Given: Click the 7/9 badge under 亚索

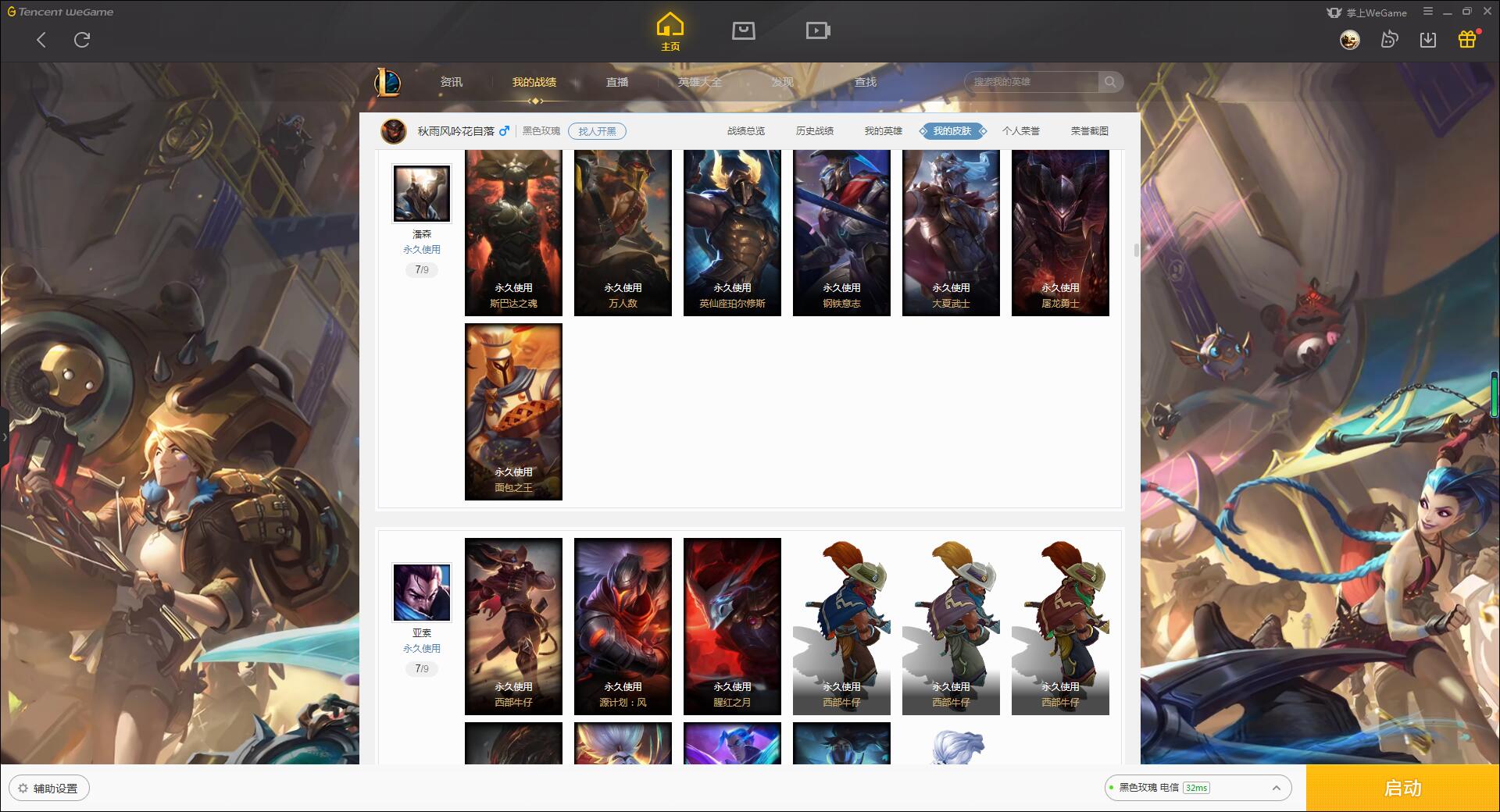Looking at the screenshot, I should coord(422,669).
